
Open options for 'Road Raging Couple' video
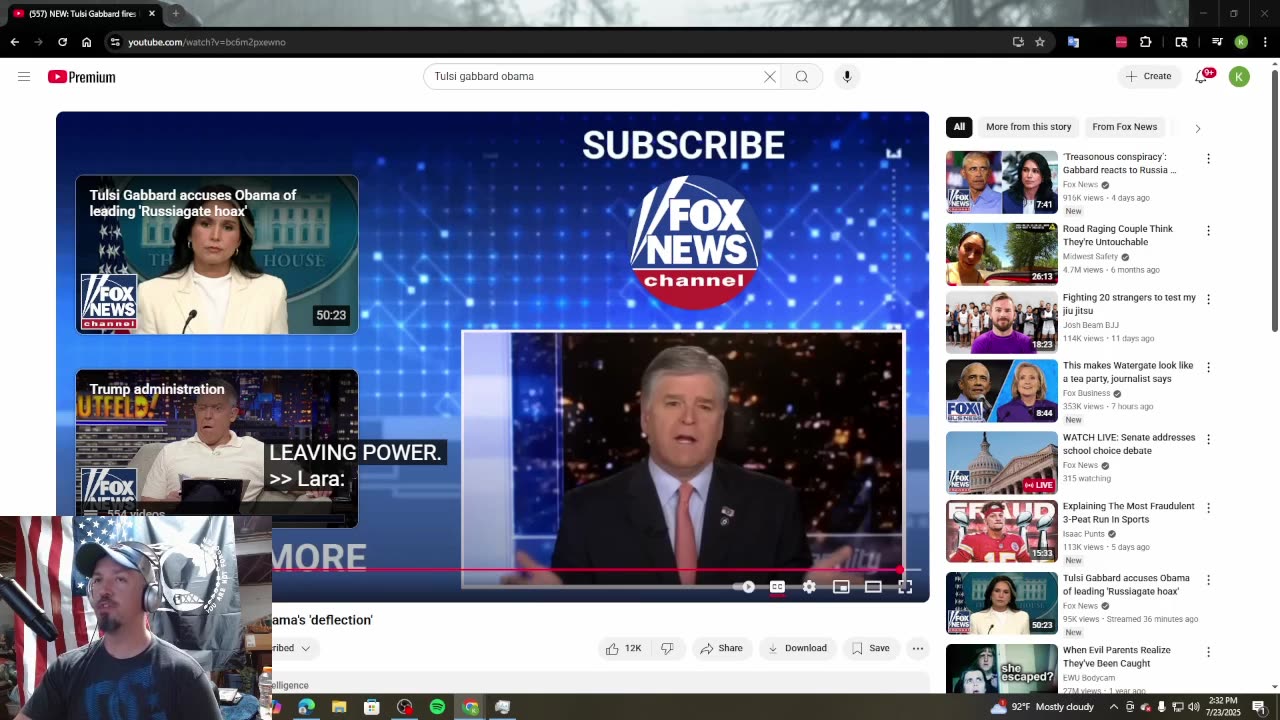[x=1208, y=230]
